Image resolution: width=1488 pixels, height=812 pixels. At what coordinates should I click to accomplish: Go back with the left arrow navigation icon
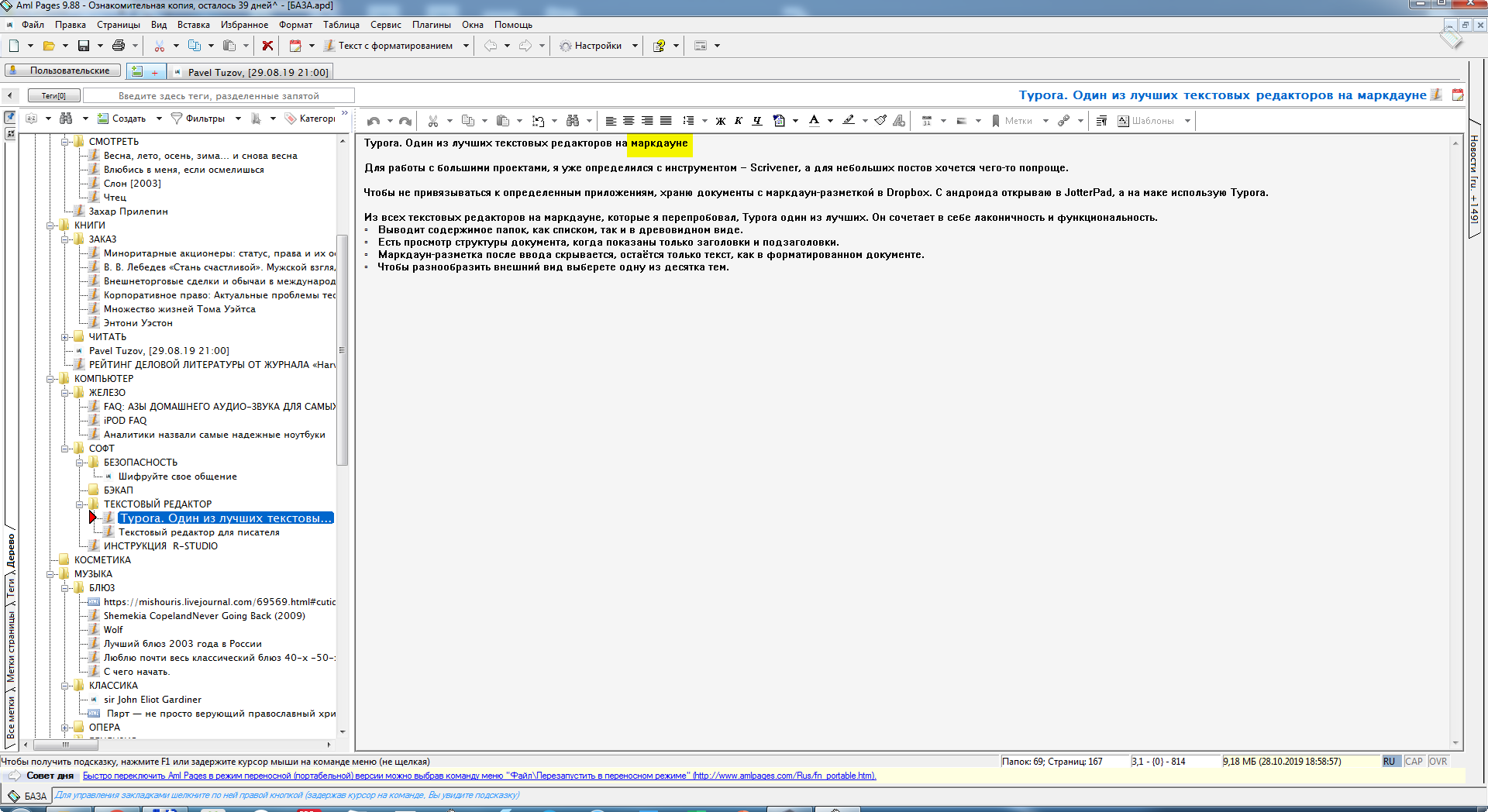[491, 46]
